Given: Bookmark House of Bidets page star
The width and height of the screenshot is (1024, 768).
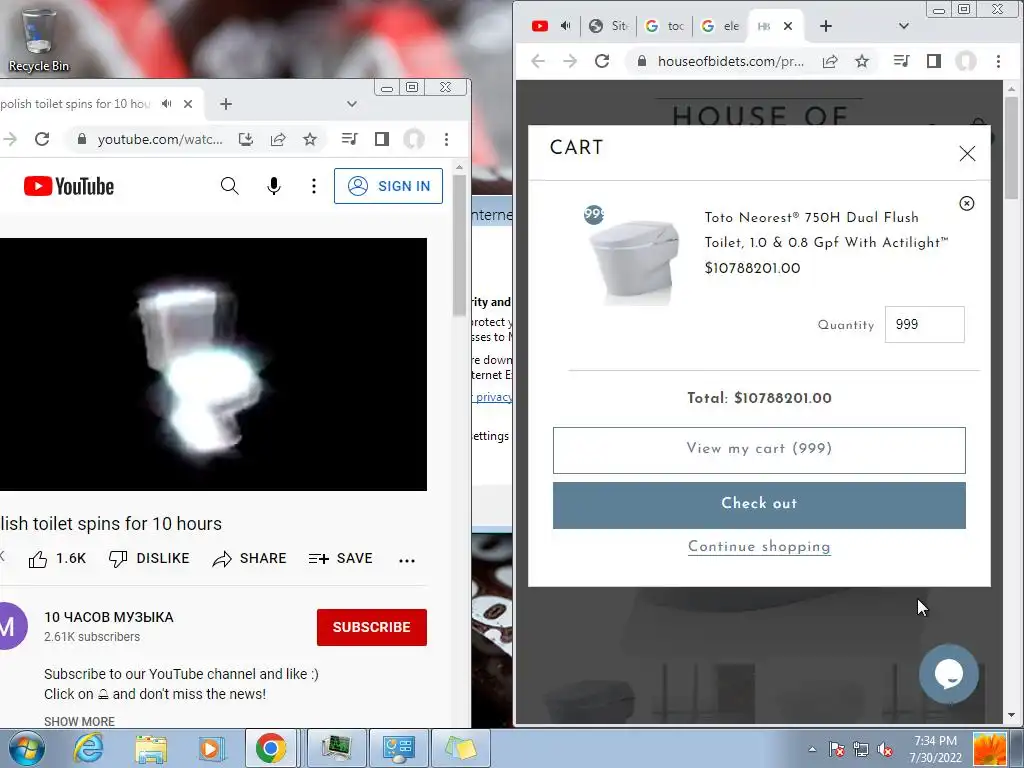Looking at the screenshot, I should tap(862, 61).
